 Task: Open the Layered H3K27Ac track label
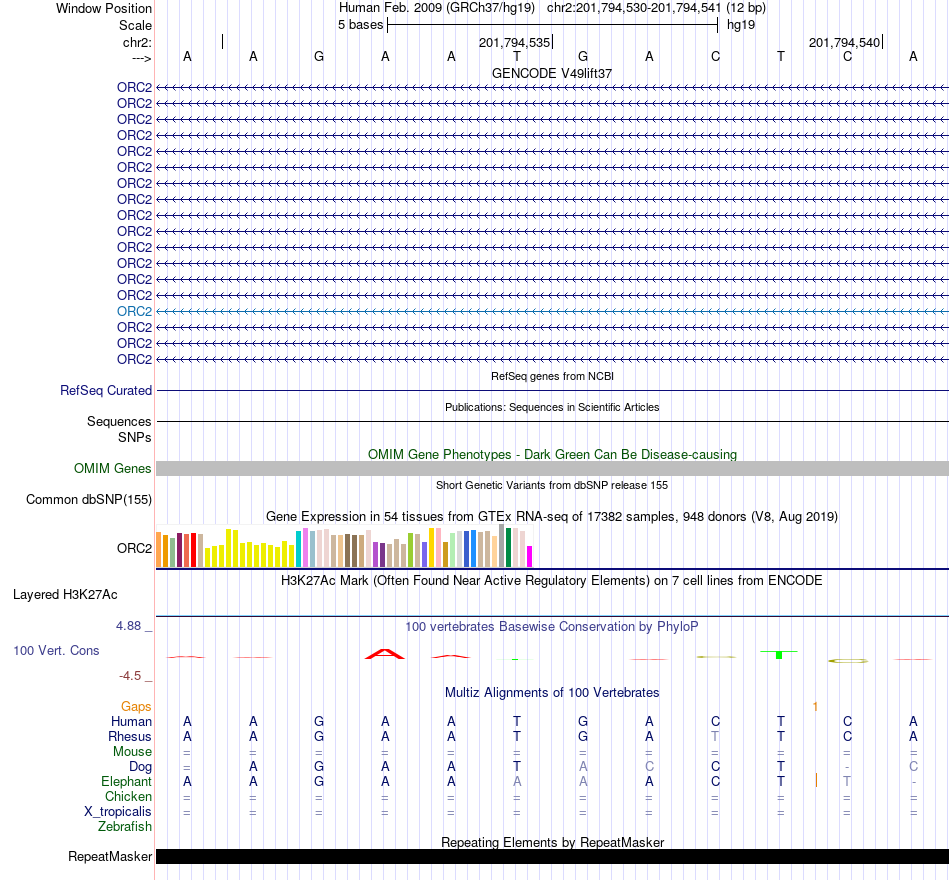(x=65, y=595)
